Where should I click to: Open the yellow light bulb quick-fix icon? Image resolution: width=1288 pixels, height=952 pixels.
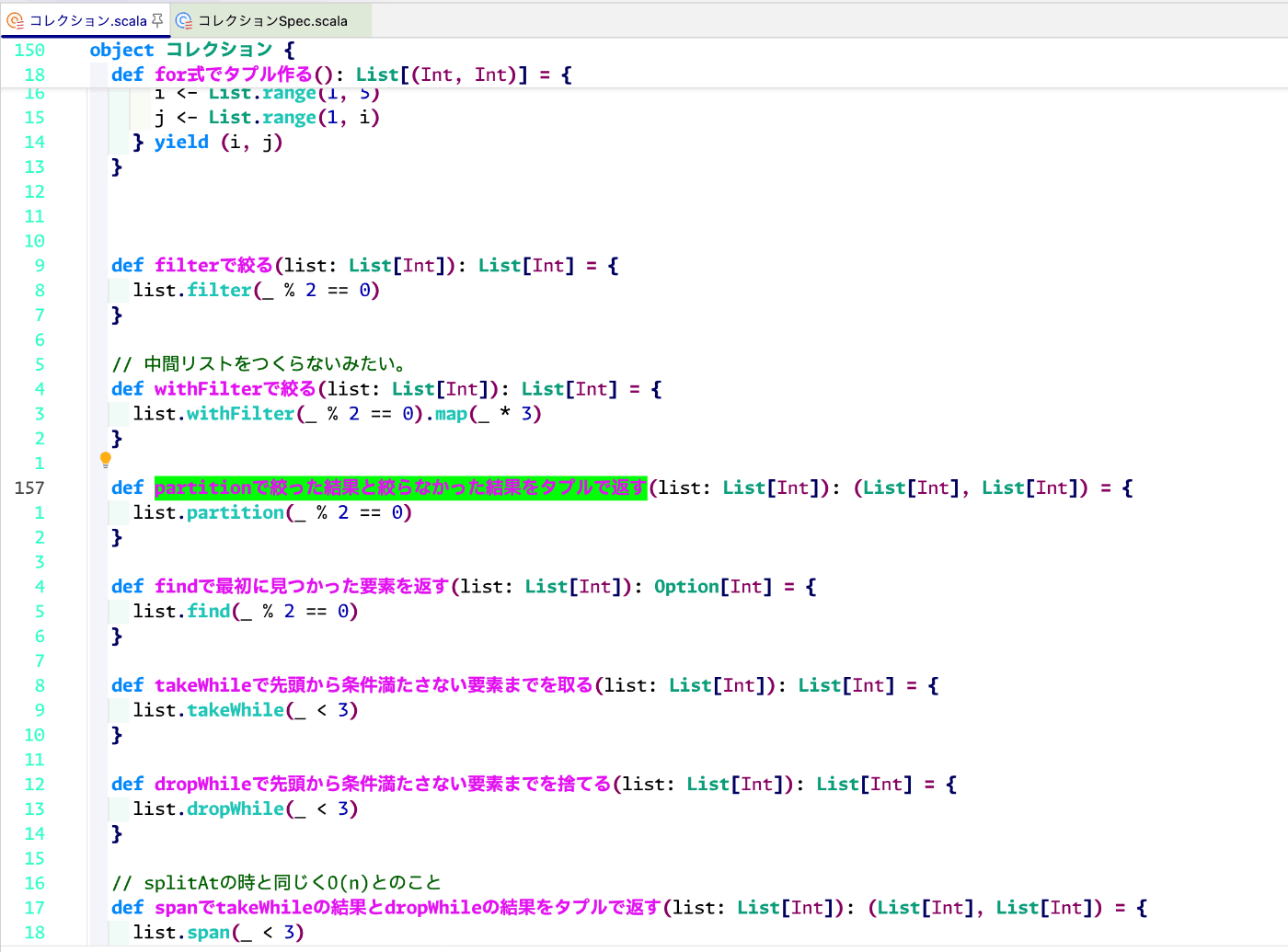point(106,460)
